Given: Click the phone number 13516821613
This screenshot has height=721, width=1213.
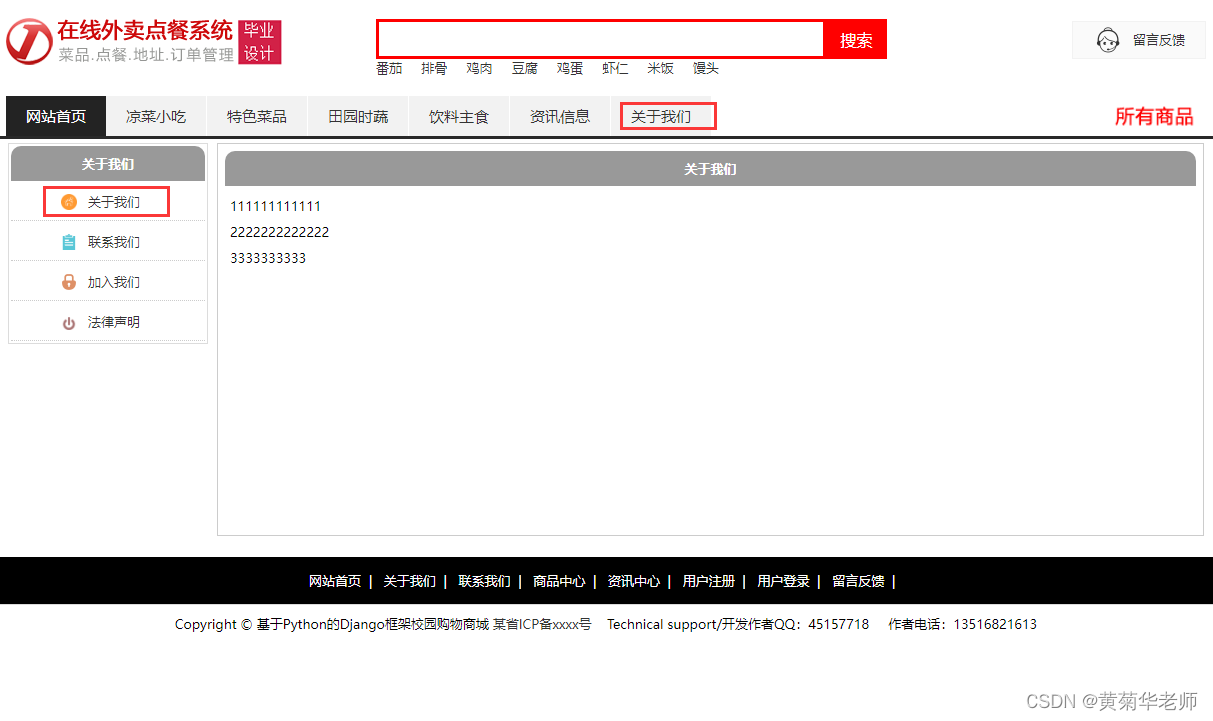Looking at the screenshot, I should (995, 624).
